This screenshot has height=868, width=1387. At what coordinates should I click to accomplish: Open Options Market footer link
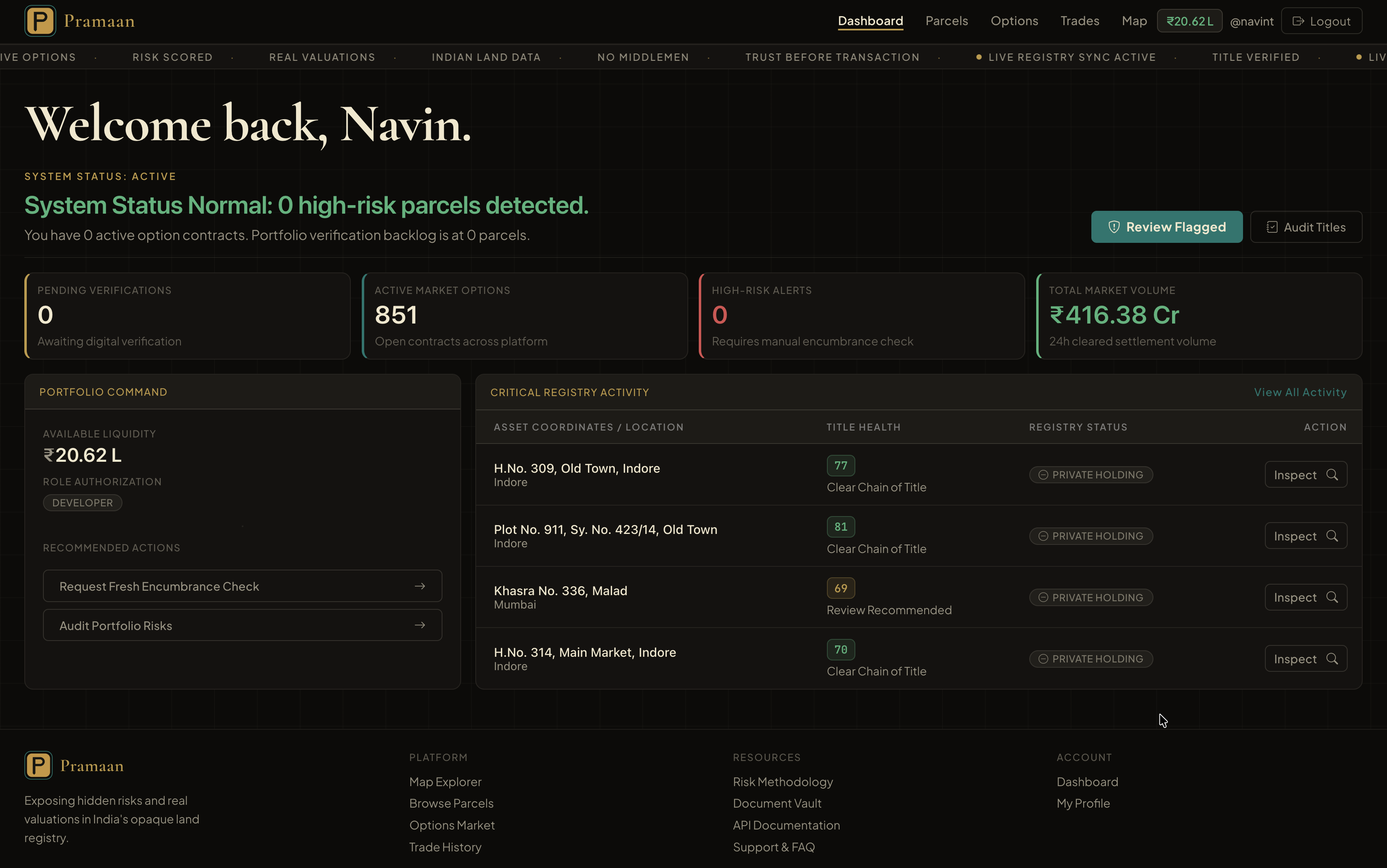pos(452,825)
